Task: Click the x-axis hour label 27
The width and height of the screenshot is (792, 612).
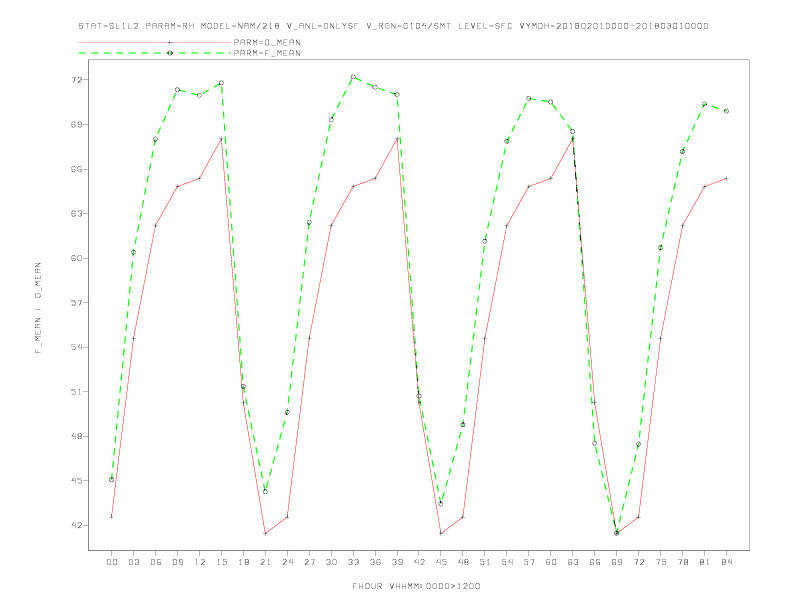Action: tap(309, 562)
